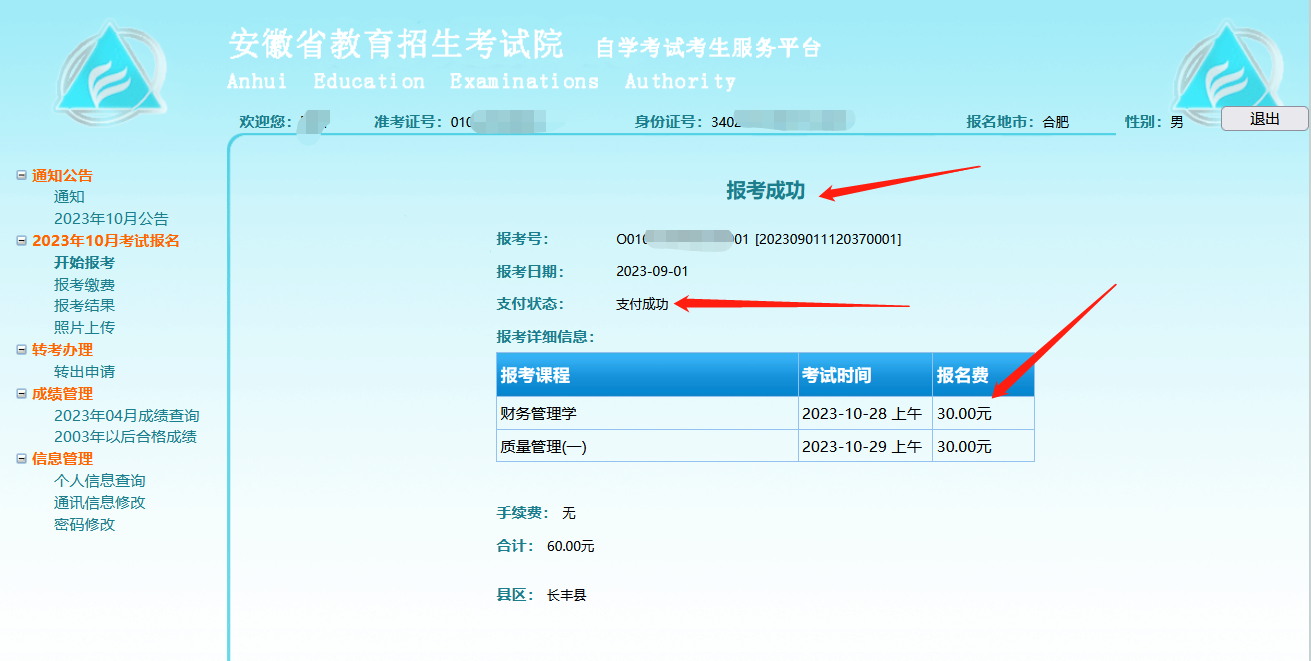The image size is (1311, 661).
Task: Open 转出申请 page
Action: point(84,372)
